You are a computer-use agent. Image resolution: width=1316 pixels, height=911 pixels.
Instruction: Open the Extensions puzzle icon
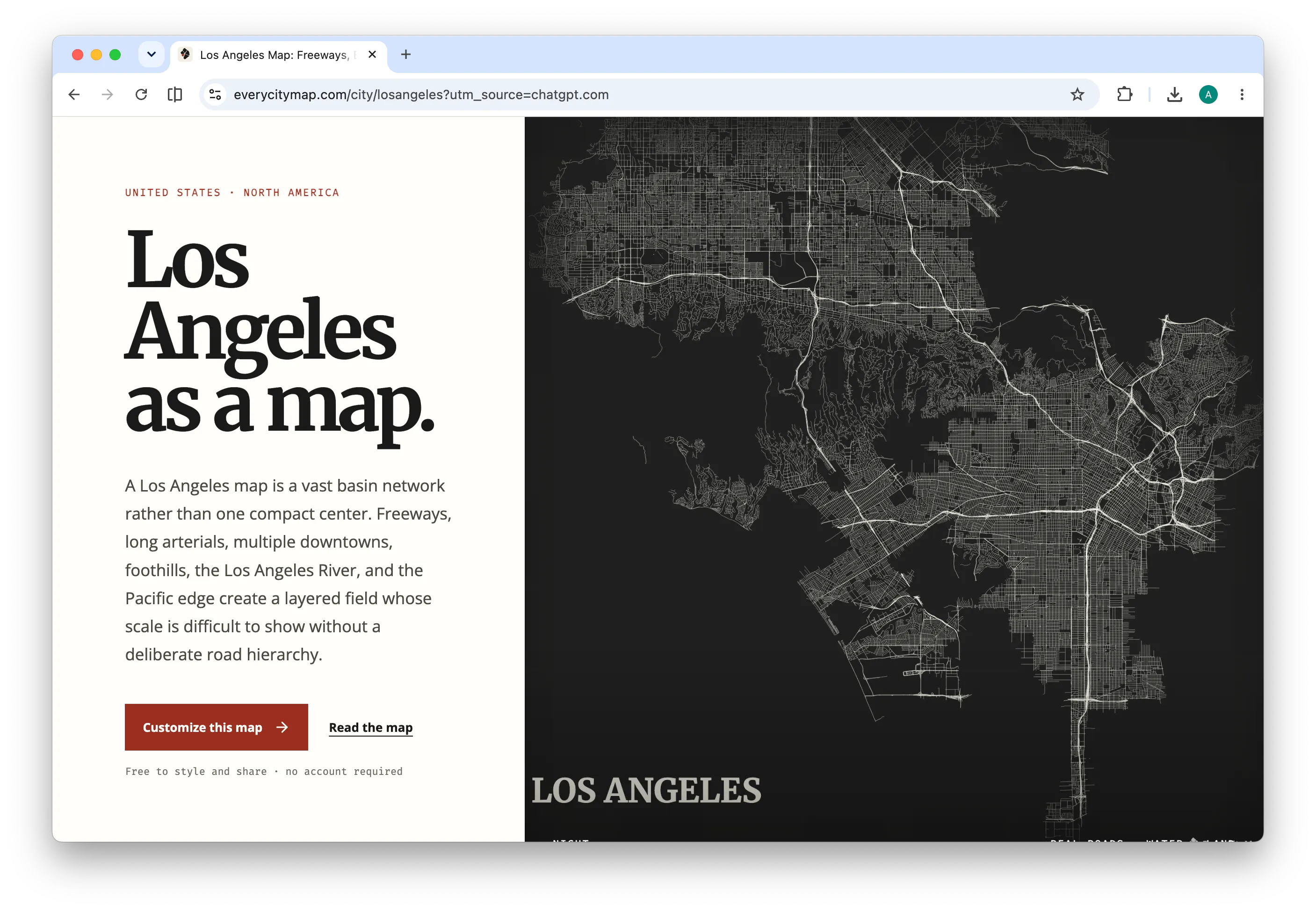click(1124, 95)
